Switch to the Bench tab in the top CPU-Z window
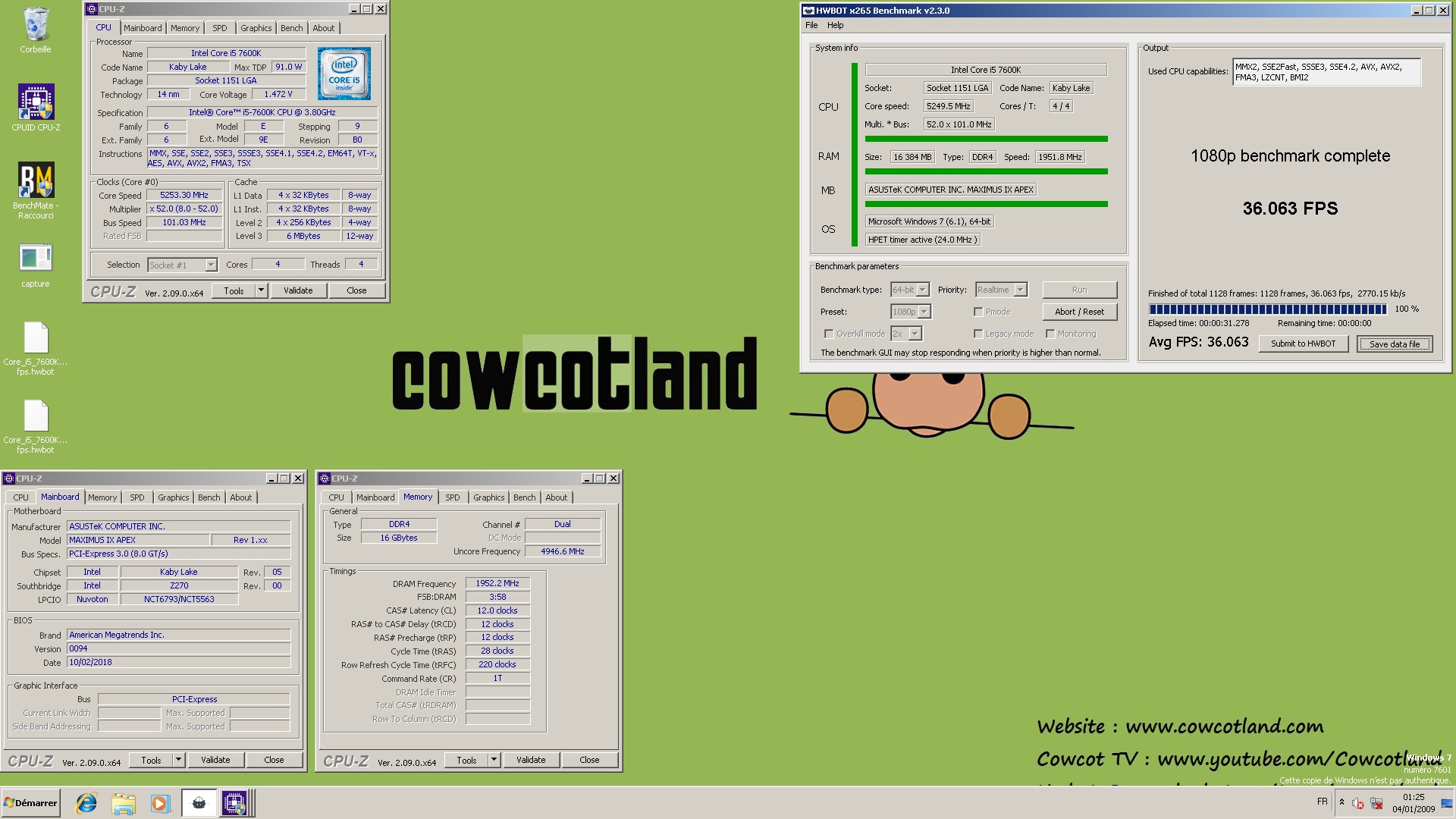 pos(291,28)
